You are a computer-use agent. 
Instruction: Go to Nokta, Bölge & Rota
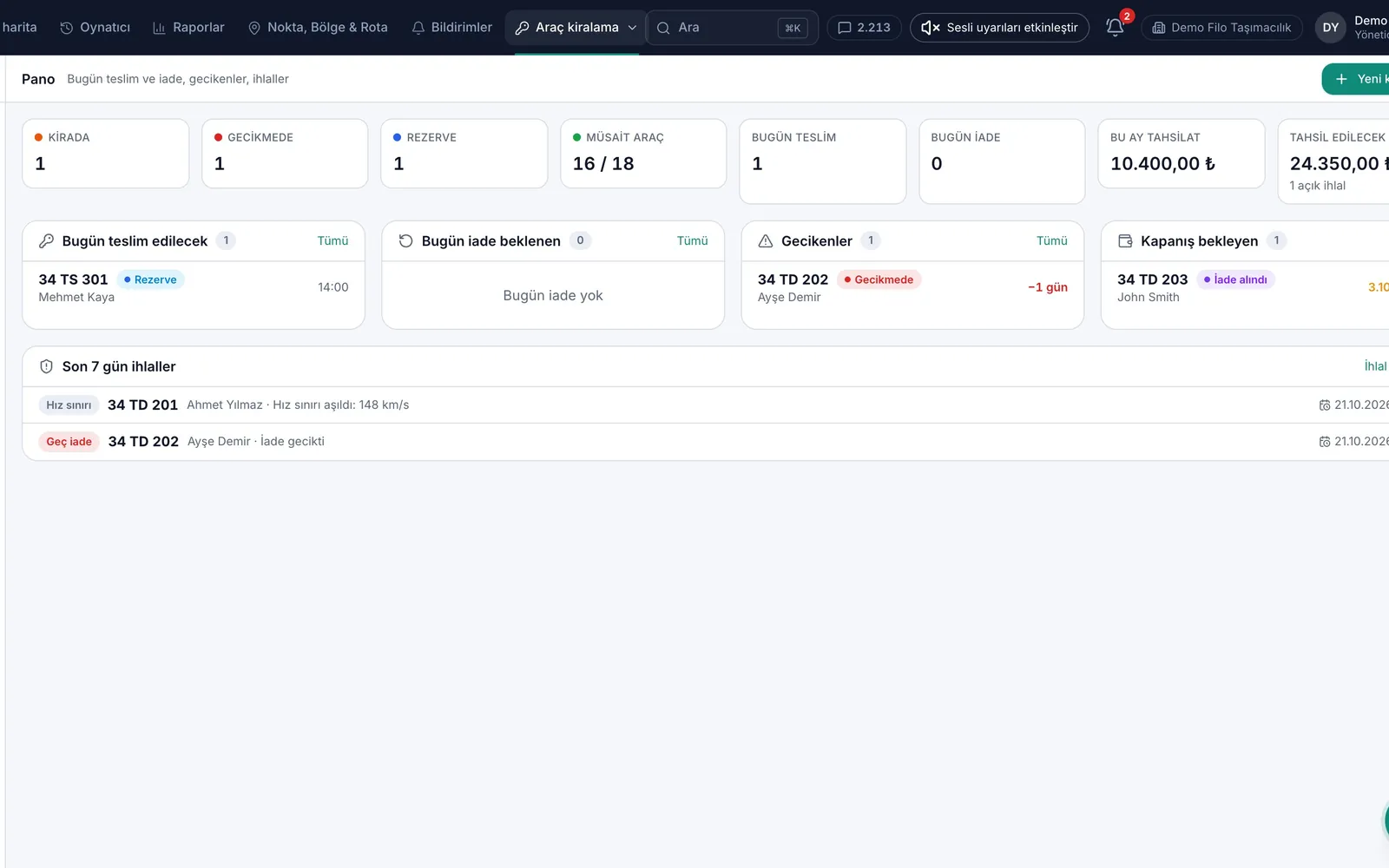(318, 28)
